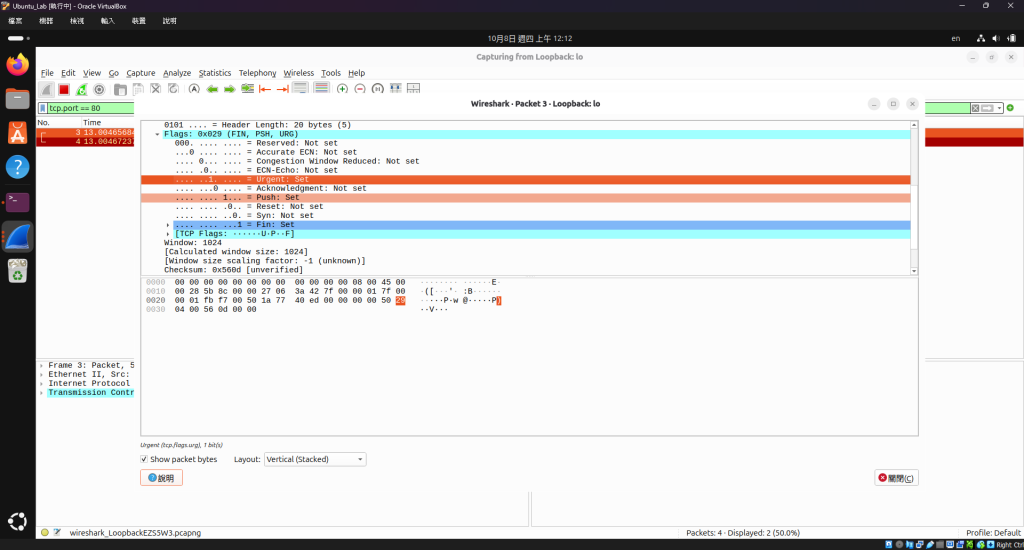1024x550 pixels.
Task: Expand Internet Protocol in main window details
Action: pyautogui.click(x=41, y=383)
